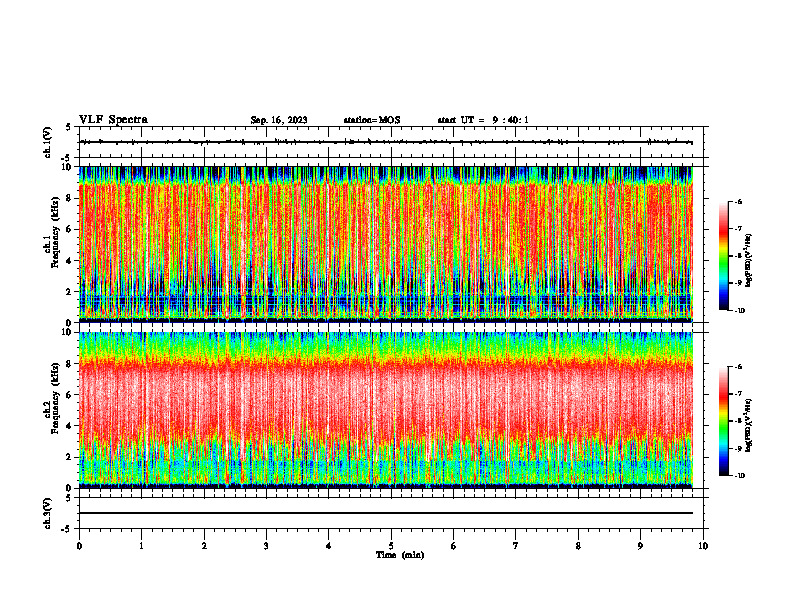The image size is (792, 612).
Task: Click the "ch.3(V)" waveform axis label
Action: (48, 513)
